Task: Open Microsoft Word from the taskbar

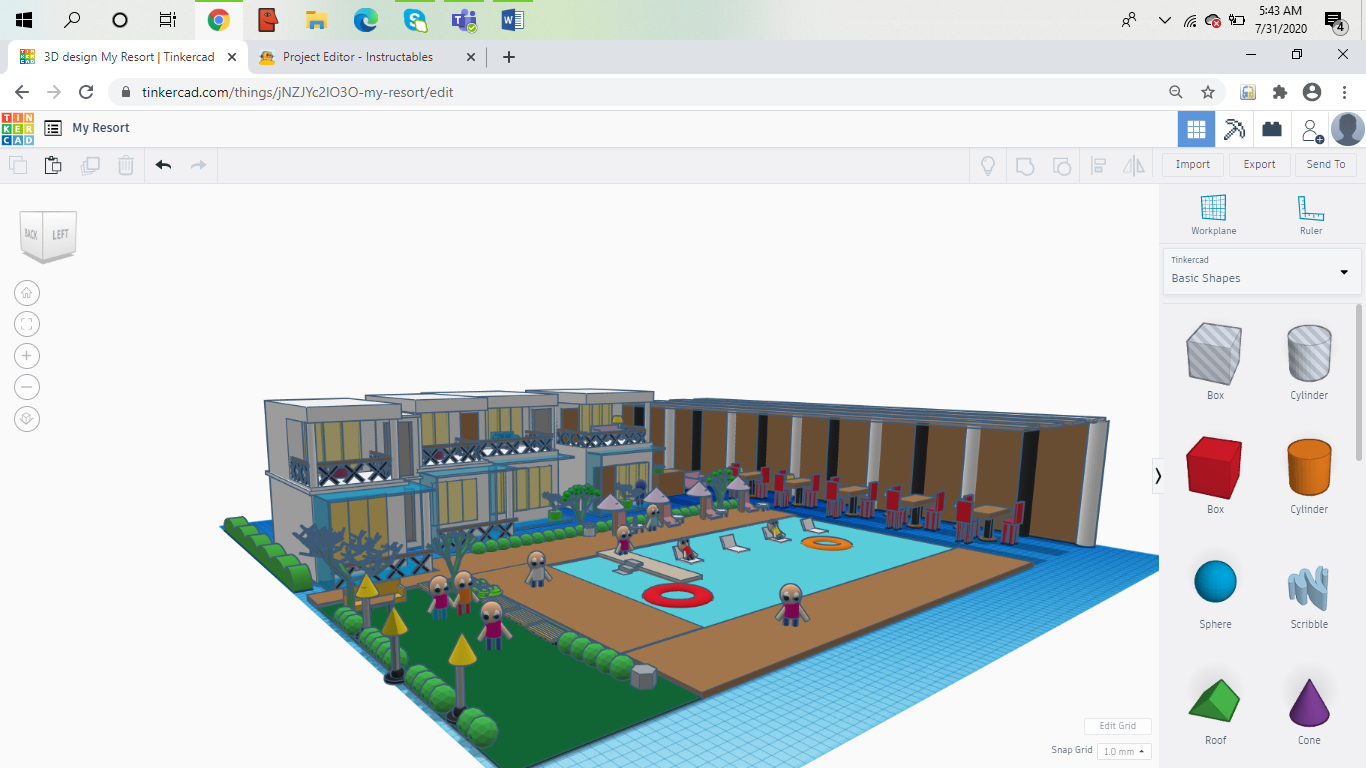Action: (512, 20)
